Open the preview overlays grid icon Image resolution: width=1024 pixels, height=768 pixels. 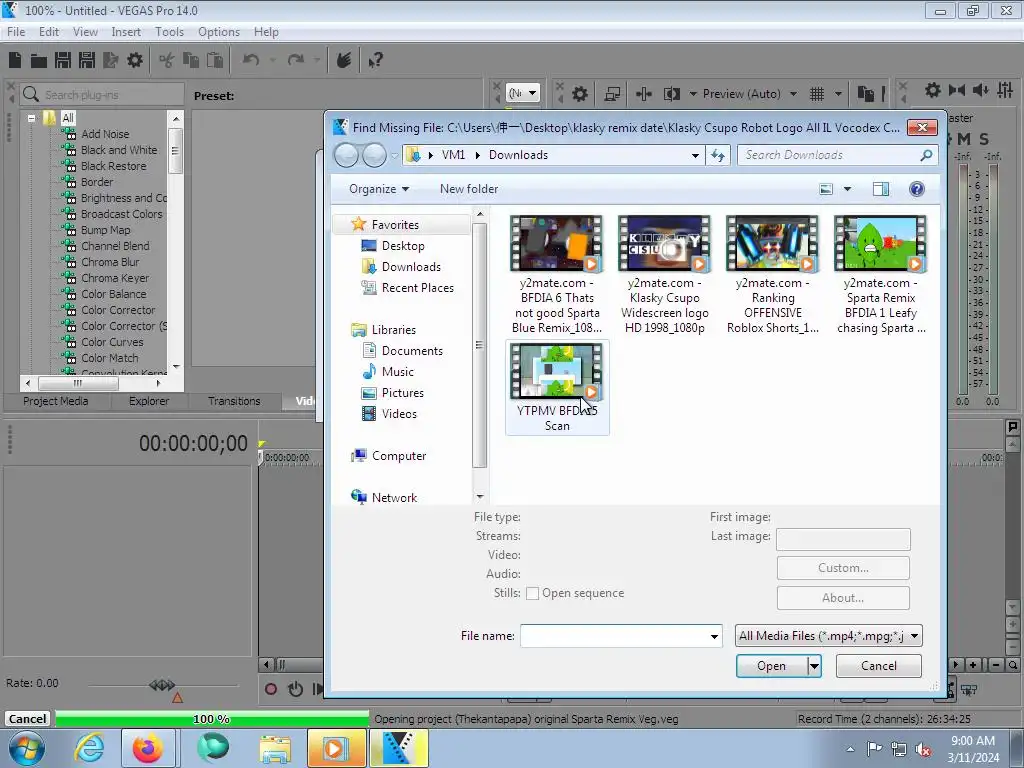(x=816, y=94)
